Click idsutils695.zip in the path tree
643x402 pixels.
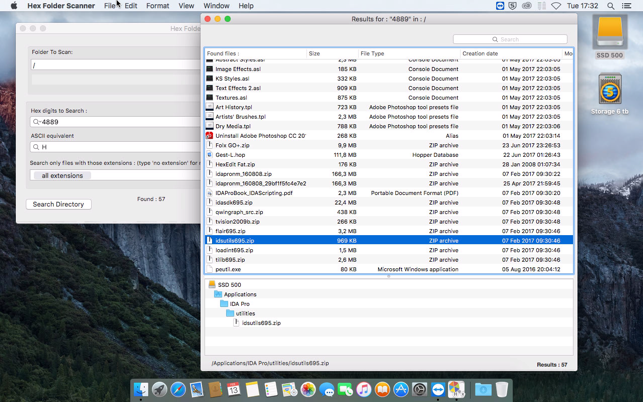pos(257,323)
